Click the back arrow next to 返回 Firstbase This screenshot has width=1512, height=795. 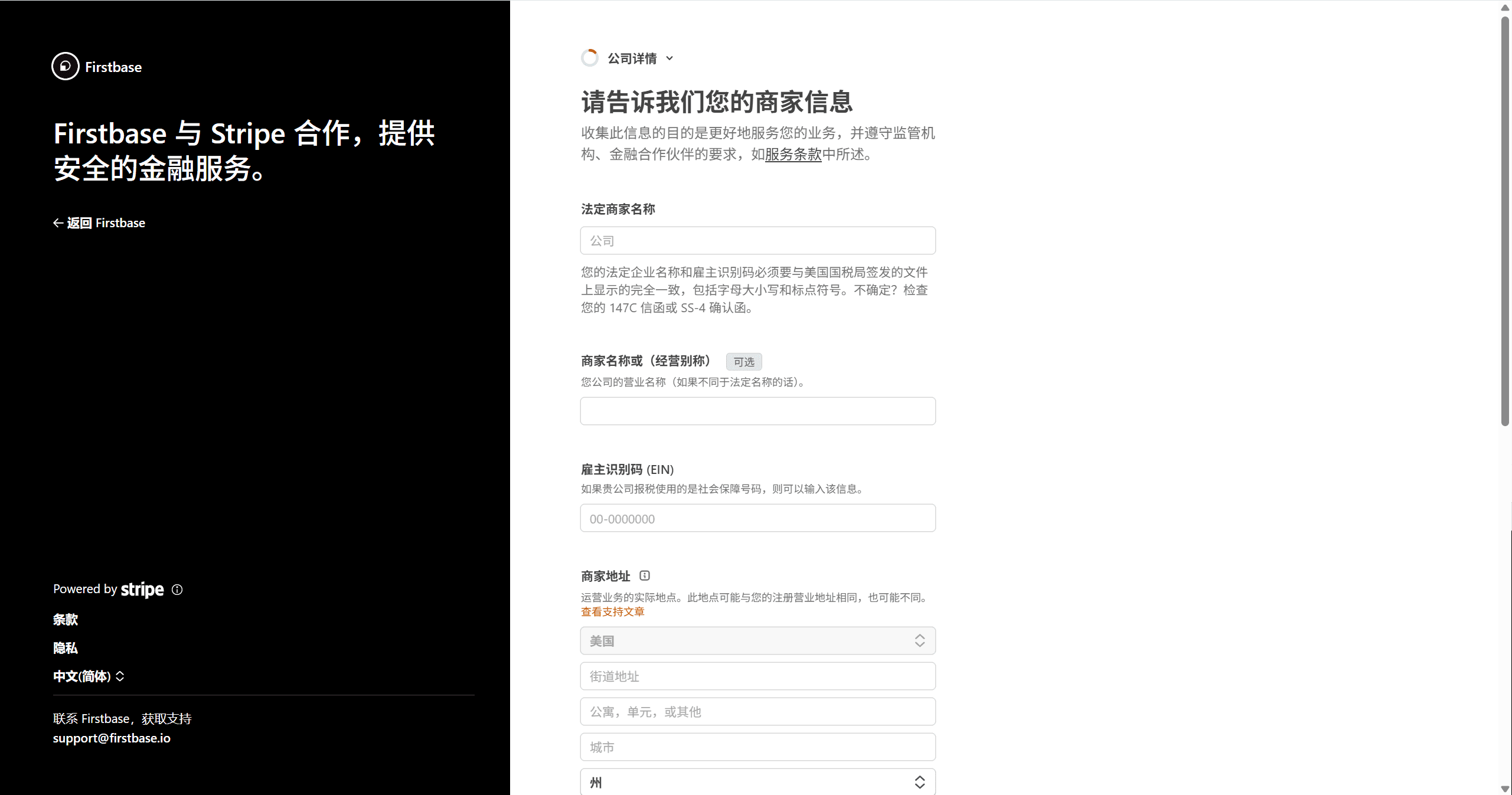point(58,223)
